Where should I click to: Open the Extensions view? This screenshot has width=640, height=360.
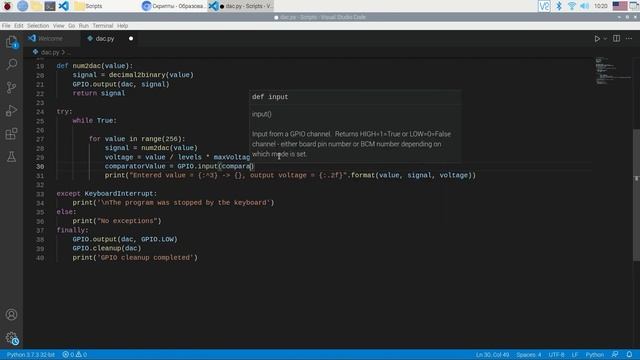pyautogui.click(x=11, y=134)
